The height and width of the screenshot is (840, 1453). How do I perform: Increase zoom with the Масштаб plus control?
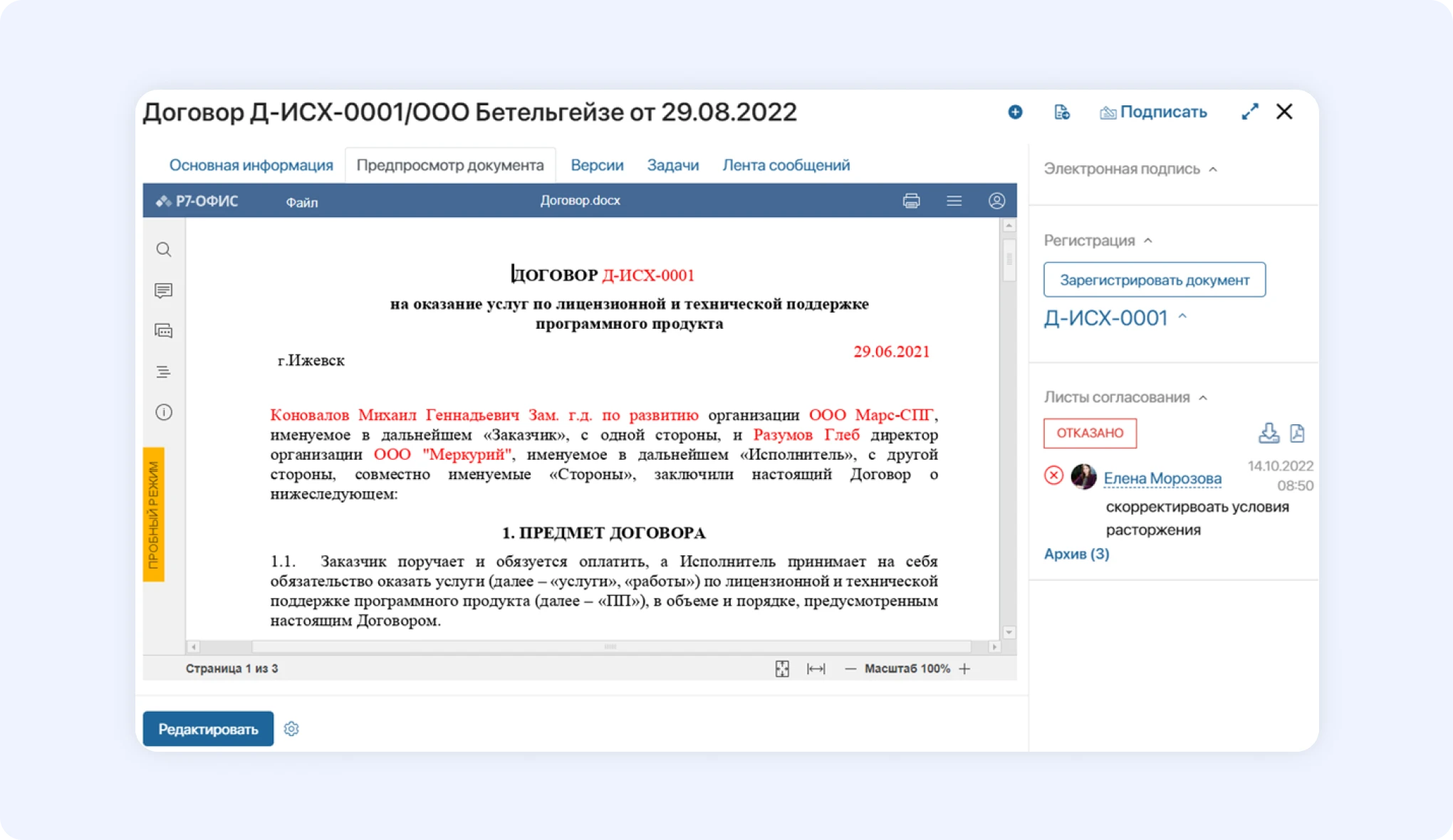click(965, 668)
